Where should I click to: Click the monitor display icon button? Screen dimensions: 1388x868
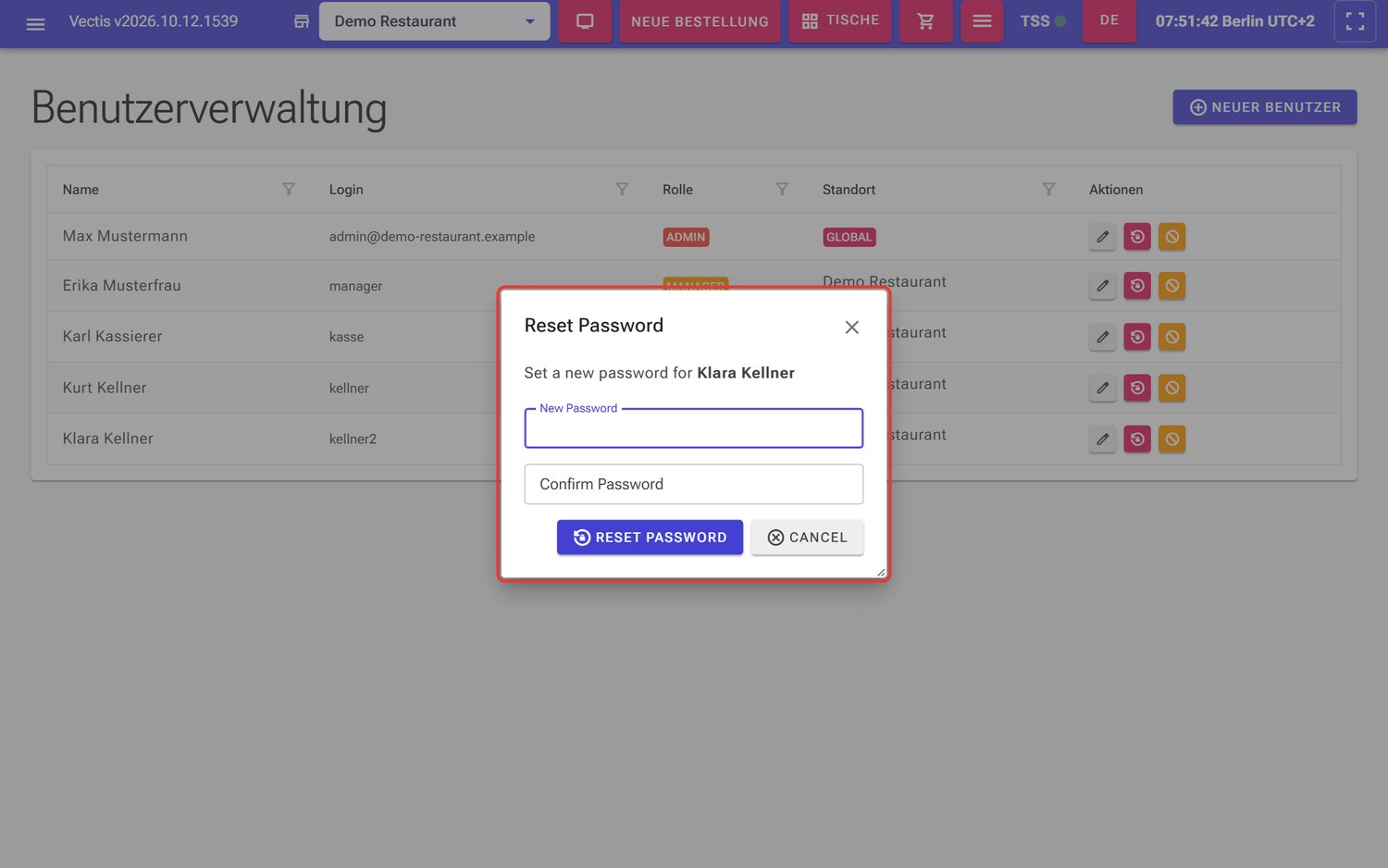[585, 21]
